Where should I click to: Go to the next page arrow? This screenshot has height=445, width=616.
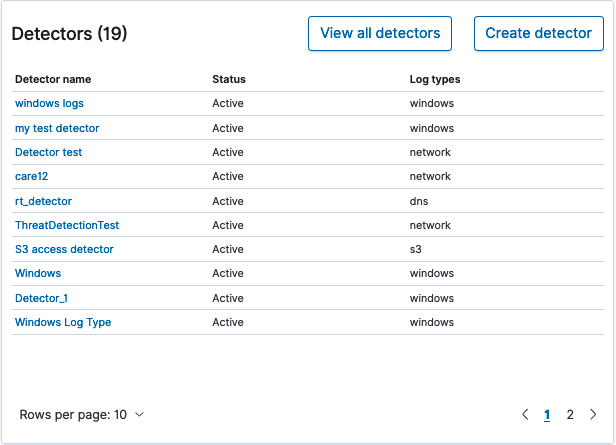pos(593,414)
